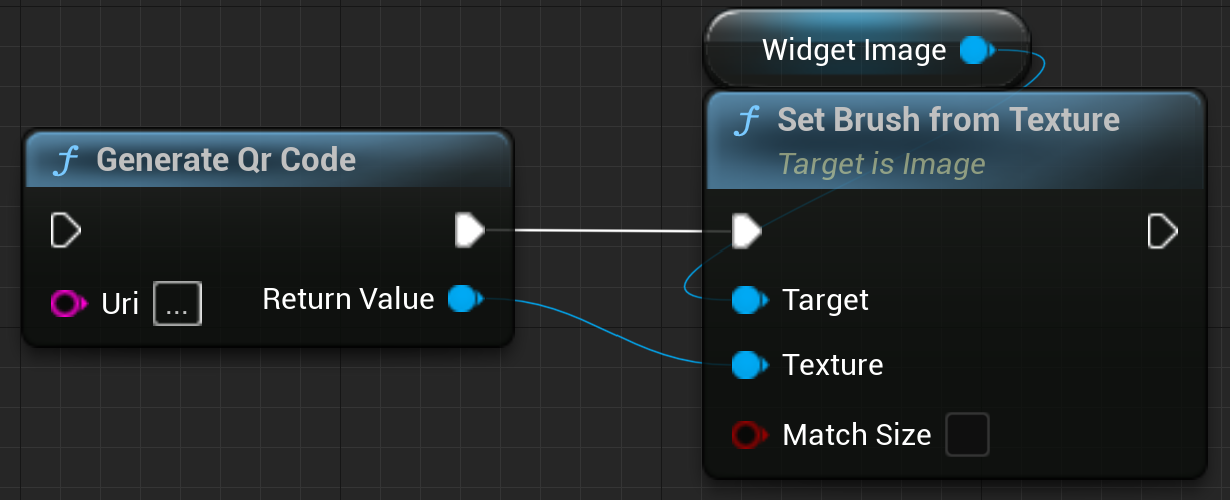Enable the Match Size checkbox

[967, 435]
